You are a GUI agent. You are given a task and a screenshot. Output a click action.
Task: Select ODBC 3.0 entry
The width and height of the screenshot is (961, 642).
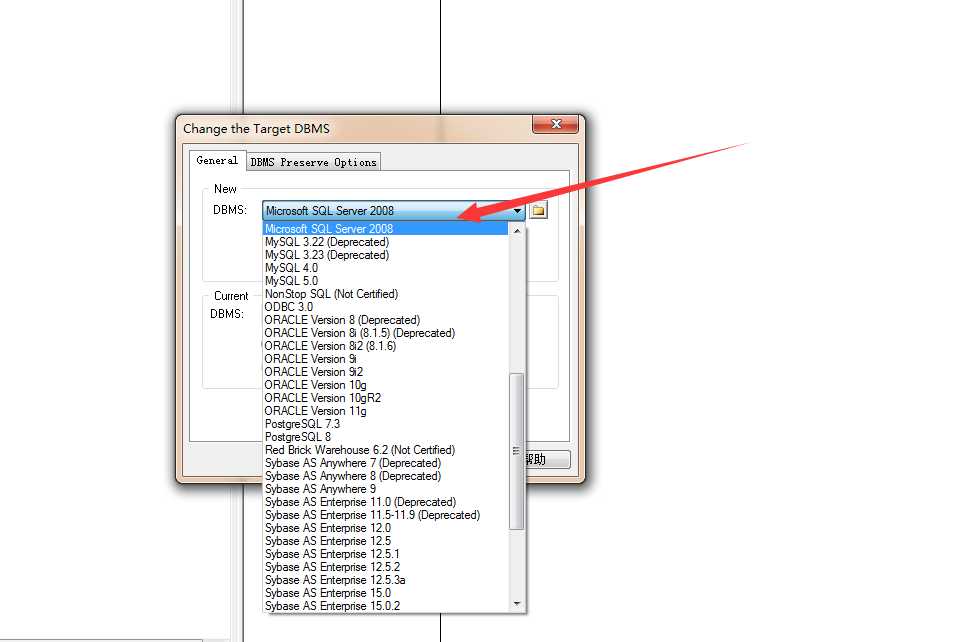[386, 307]
